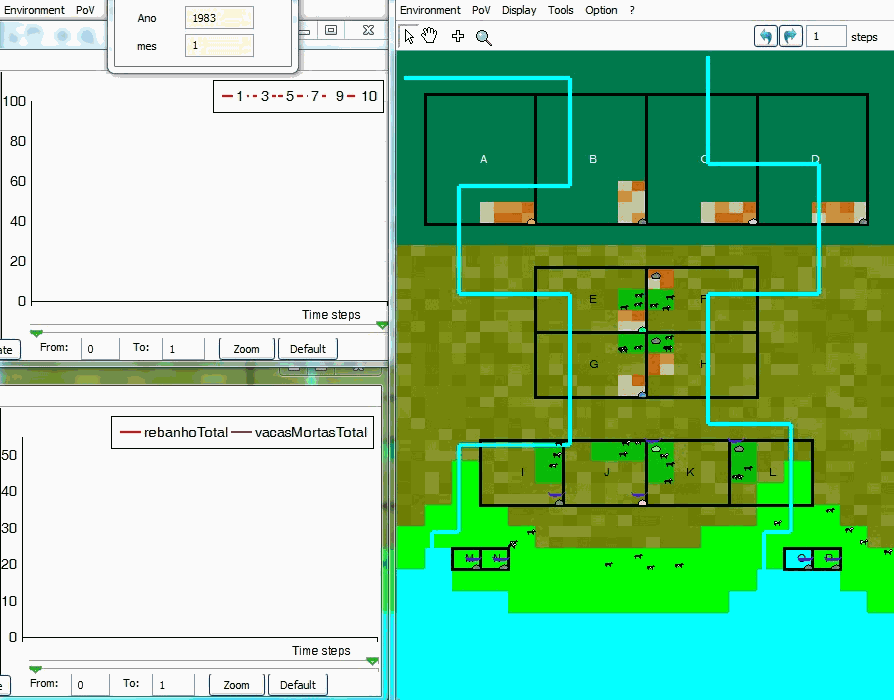Click the step back arrow icon

point(766,37)
